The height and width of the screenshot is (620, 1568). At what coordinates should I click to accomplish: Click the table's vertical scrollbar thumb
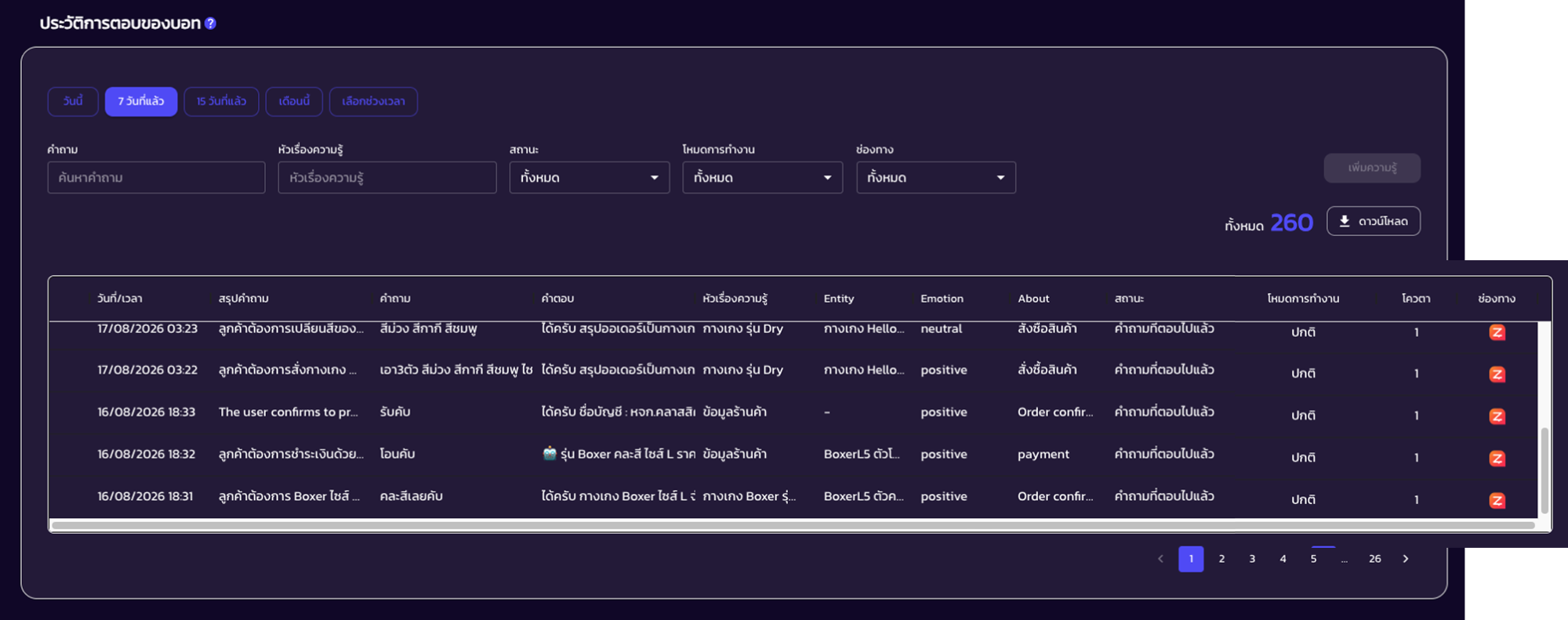tap(1544, 470)
